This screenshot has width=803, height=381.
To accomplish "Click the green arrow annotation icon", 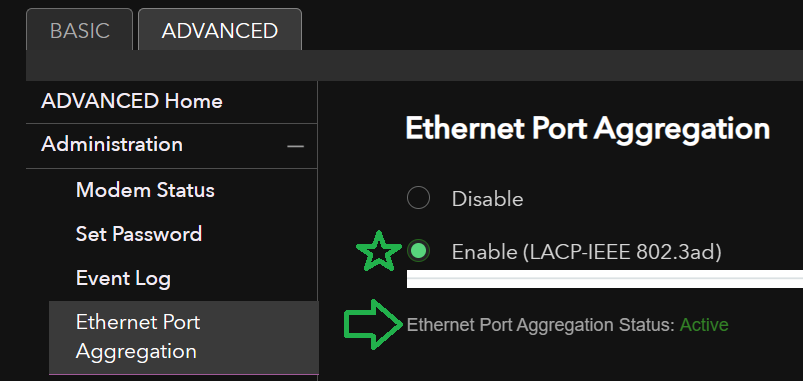I will (373, 324).
